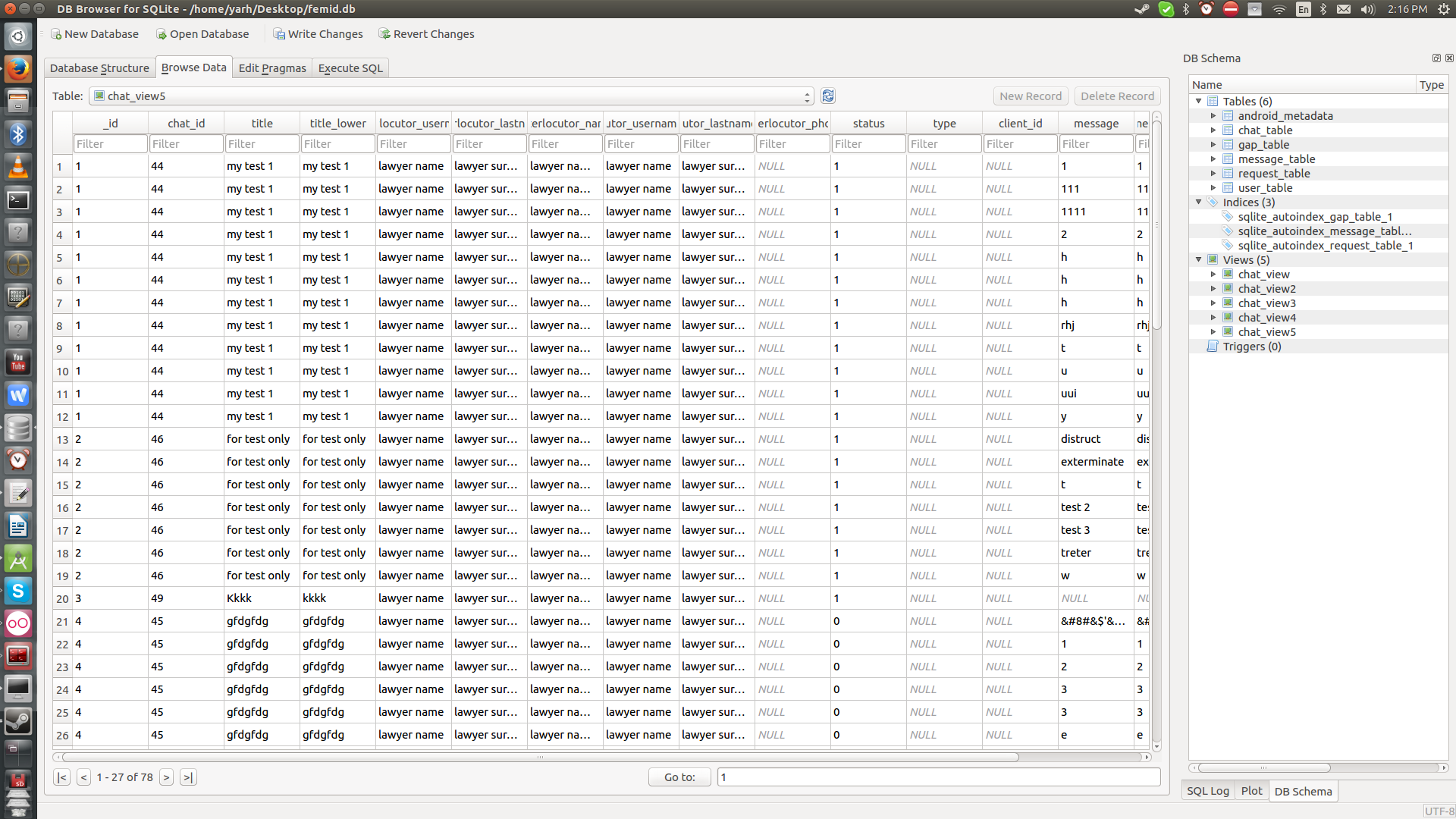Click the Revert Changes icon
The width and height of the screenshot is (1456, 819).
click(384, 34)
